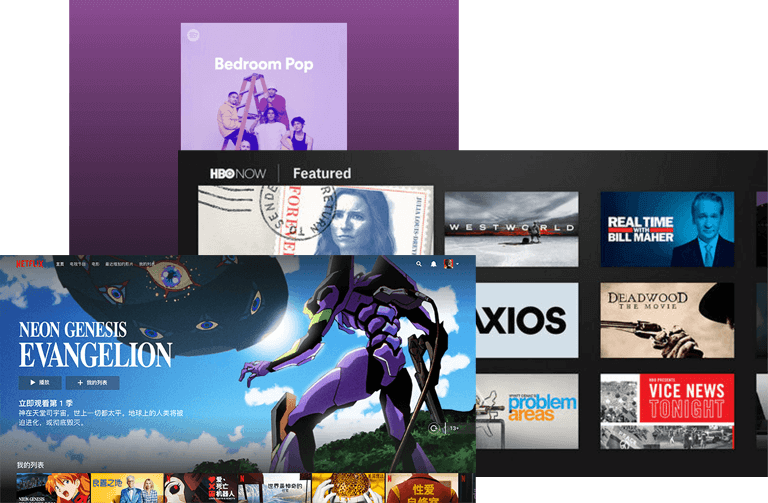This screenshot has width=768, height=503.
Task: Click the Neon Genesis Evangelion title logo
Action: point(95,344)
